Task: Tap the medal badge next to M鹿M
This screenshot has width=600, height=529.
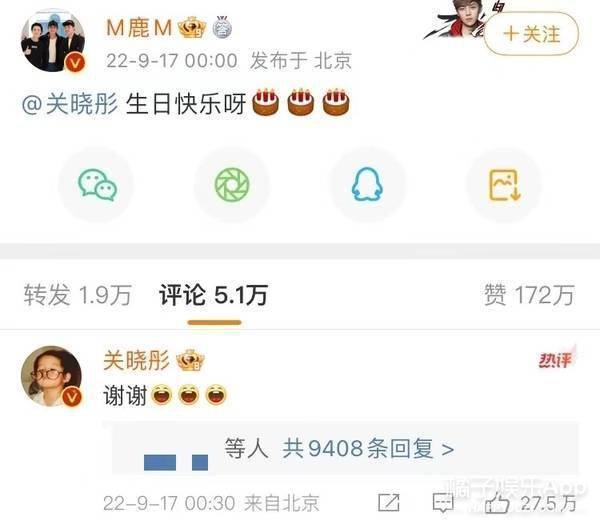Action: [222, 27]
